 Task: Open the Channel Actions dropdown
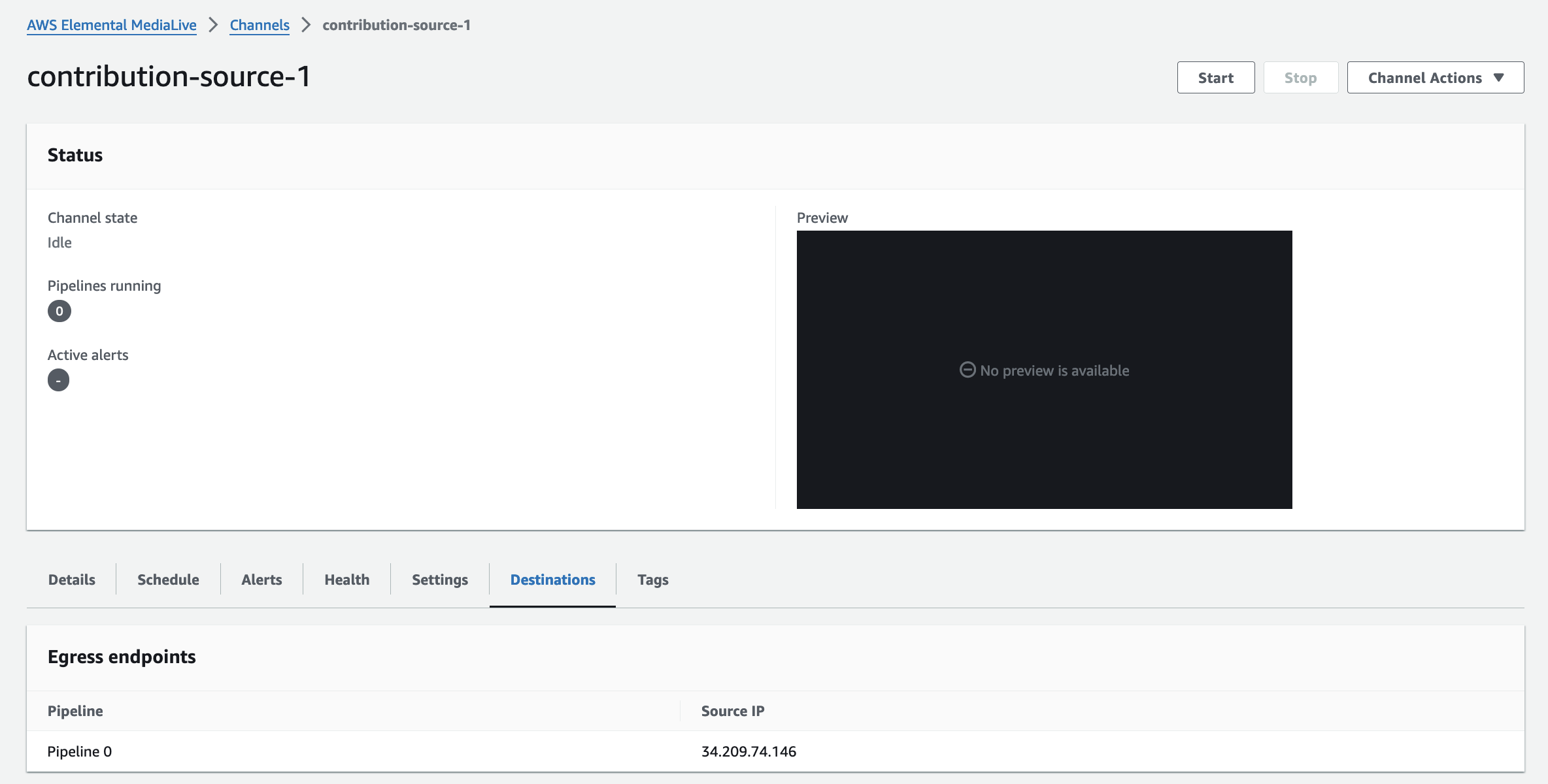coord(1425,78)
